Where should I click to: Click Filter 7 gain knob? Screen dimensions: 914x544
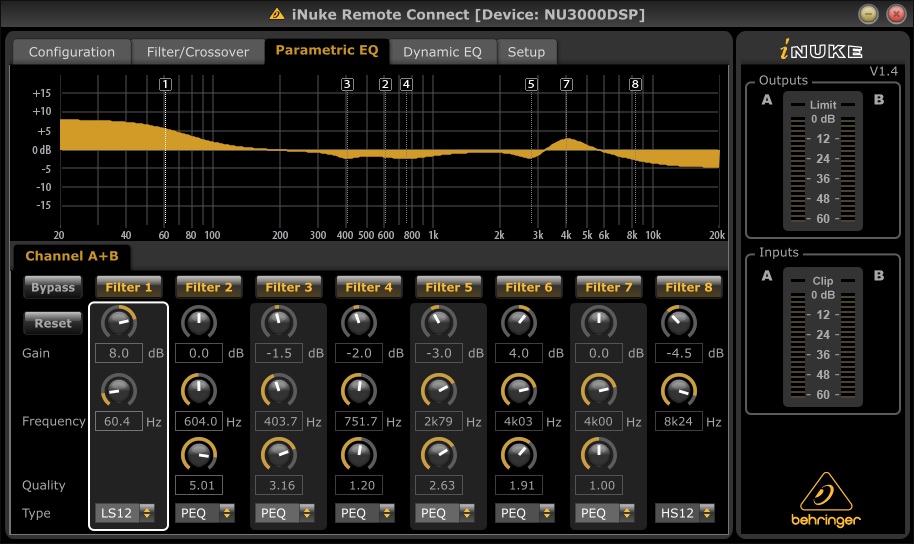click(x=599, y=322)
